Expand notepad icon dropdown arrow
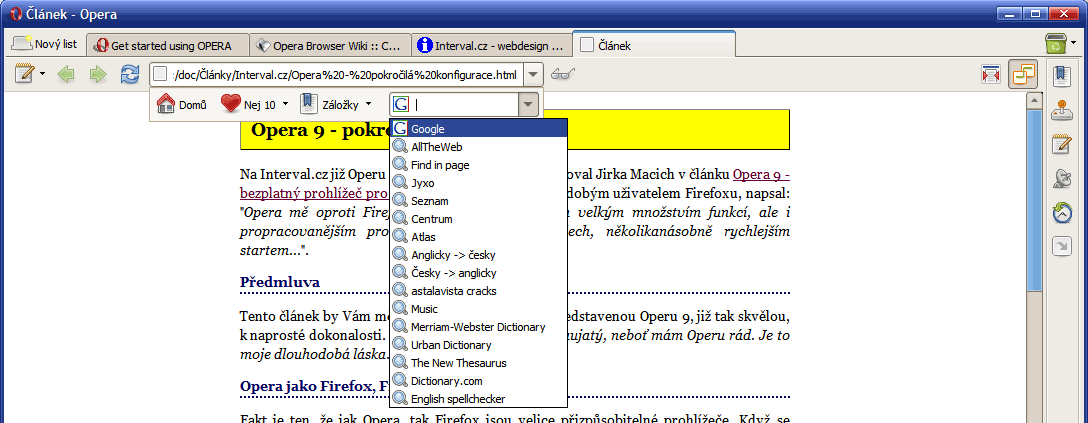The width and height of the screenshot is (1088, 423). (43, 74)
